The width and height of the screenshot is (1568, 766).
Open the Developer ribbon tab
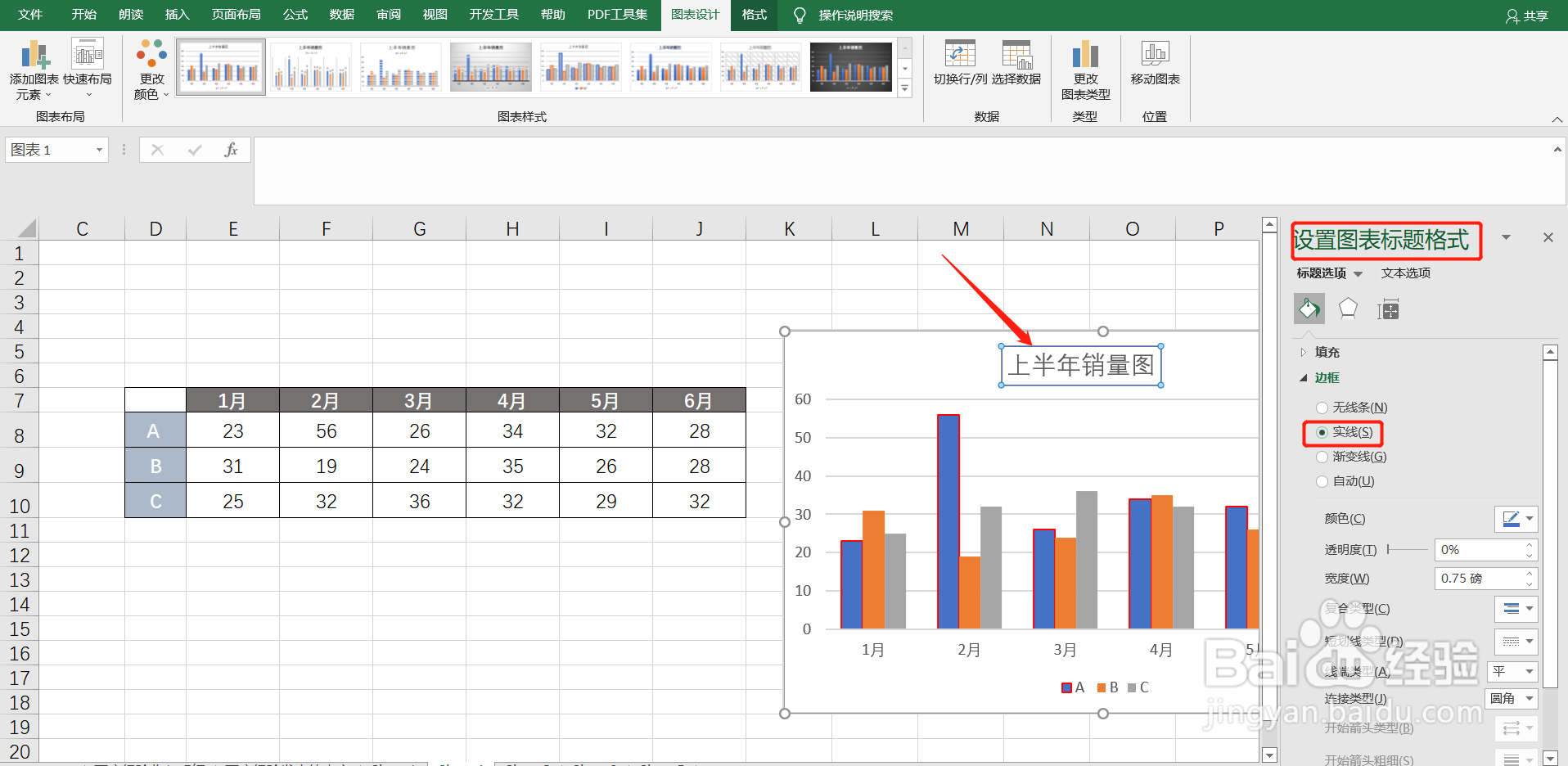point(493,15)
